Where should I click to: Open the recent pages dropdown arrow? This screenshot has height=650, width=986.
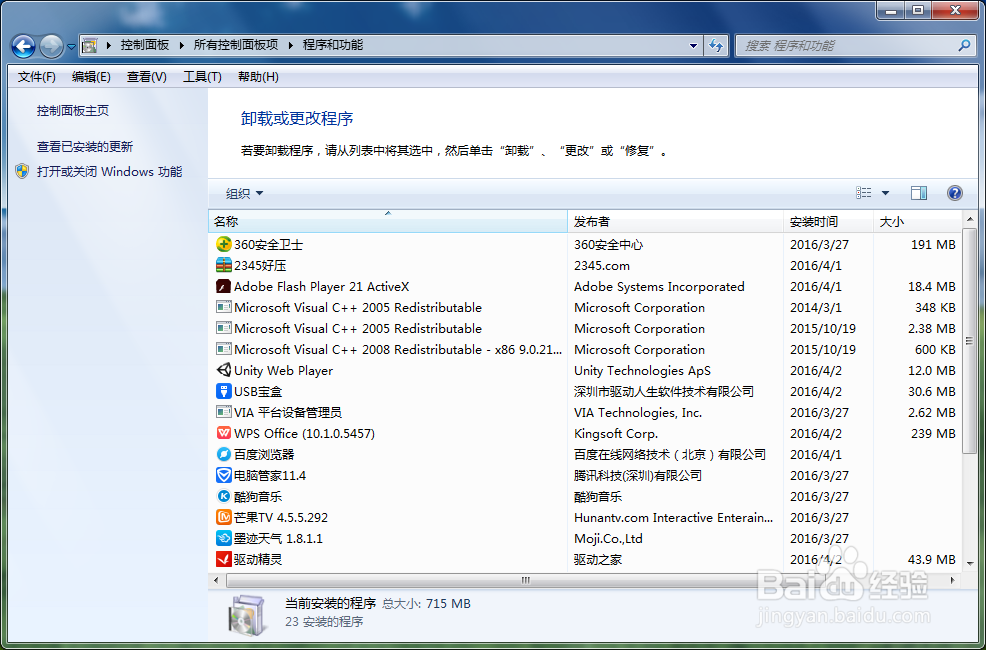point(70,47)
